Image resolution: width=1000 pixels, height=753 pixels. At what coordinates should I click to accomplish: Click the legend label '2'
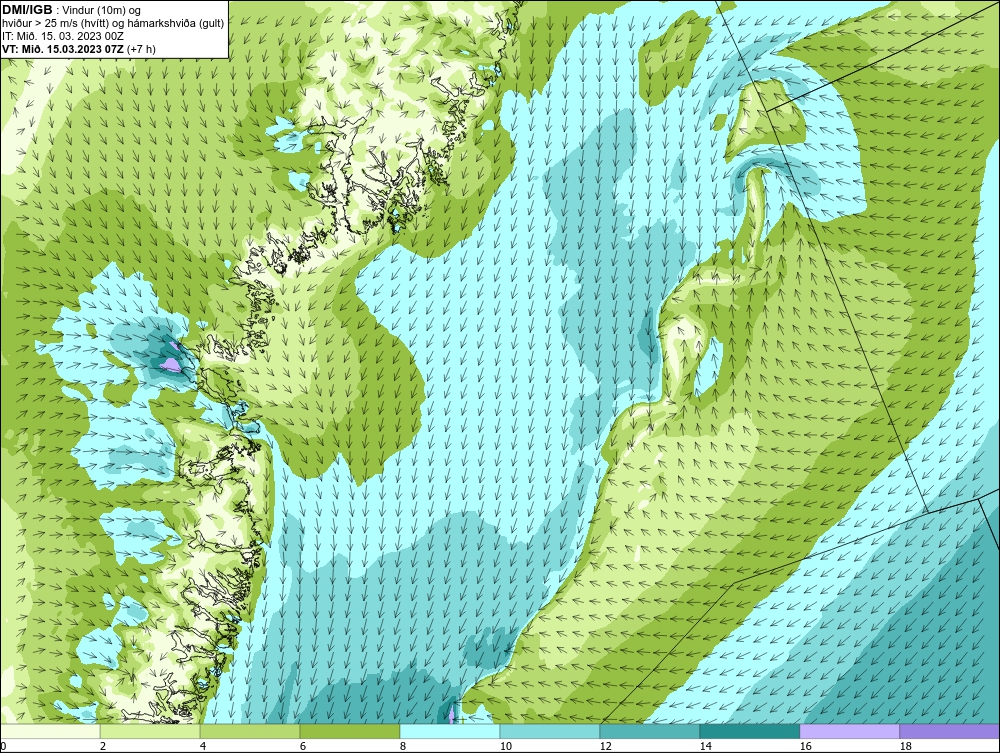click(103, 747)
